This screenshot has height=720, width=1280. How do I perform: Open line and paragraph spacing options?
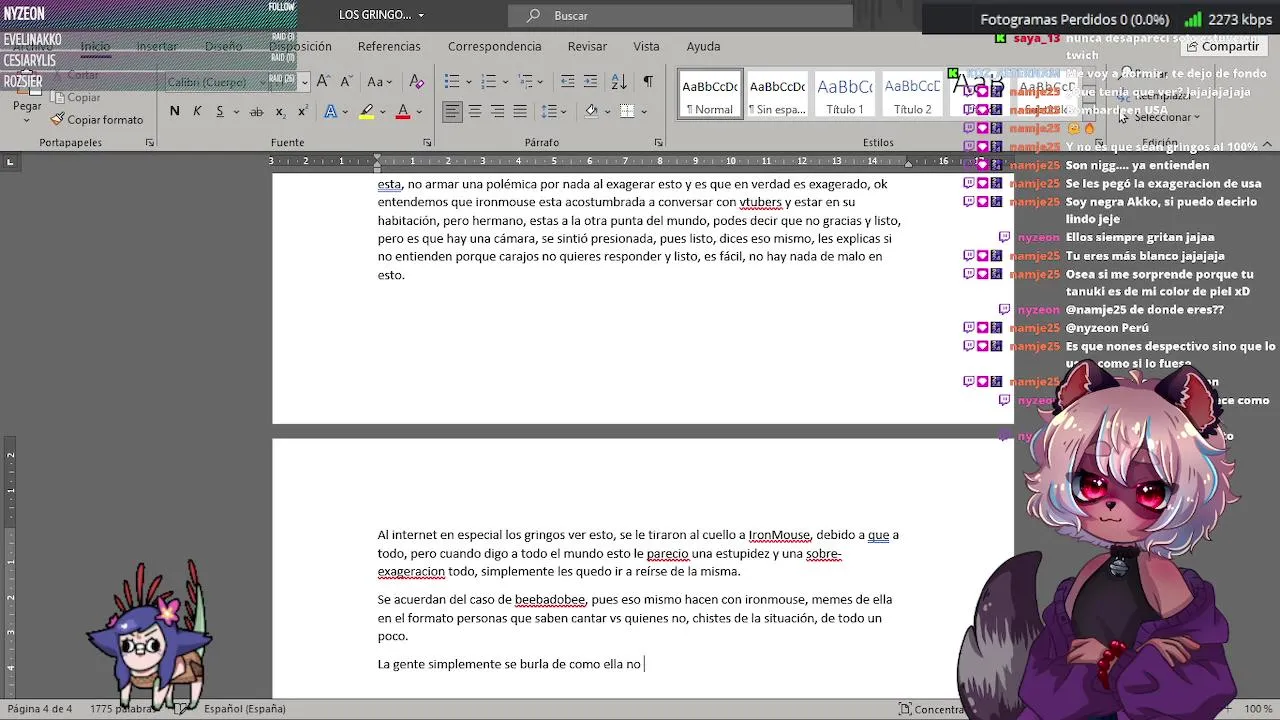point(550,111)
